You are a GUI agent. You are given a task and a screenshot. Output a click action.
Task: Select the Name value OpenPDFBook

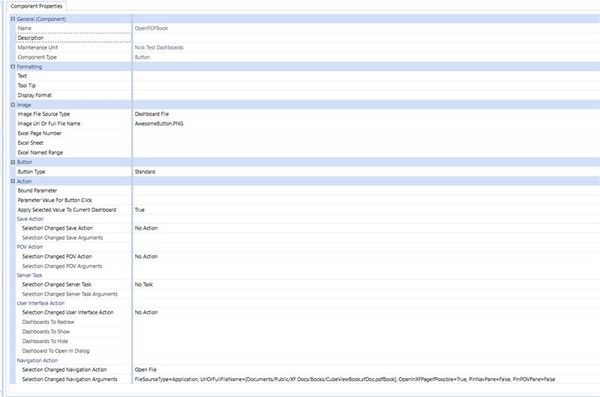[151, 28]
